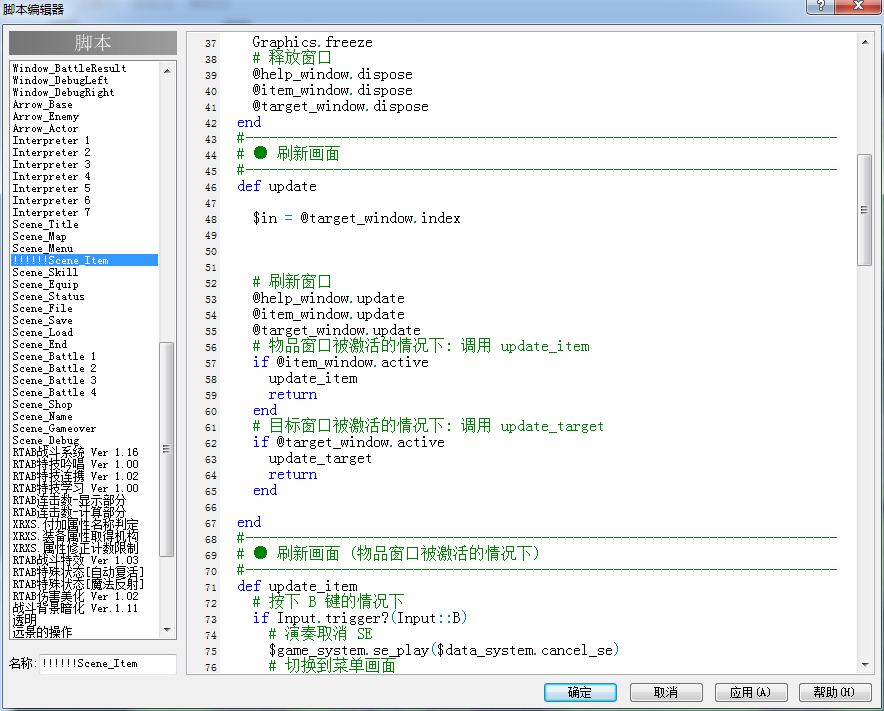Select Arrow_Enemy script
Viewport: 884px width, 711px height.
[x=46, y=117]
